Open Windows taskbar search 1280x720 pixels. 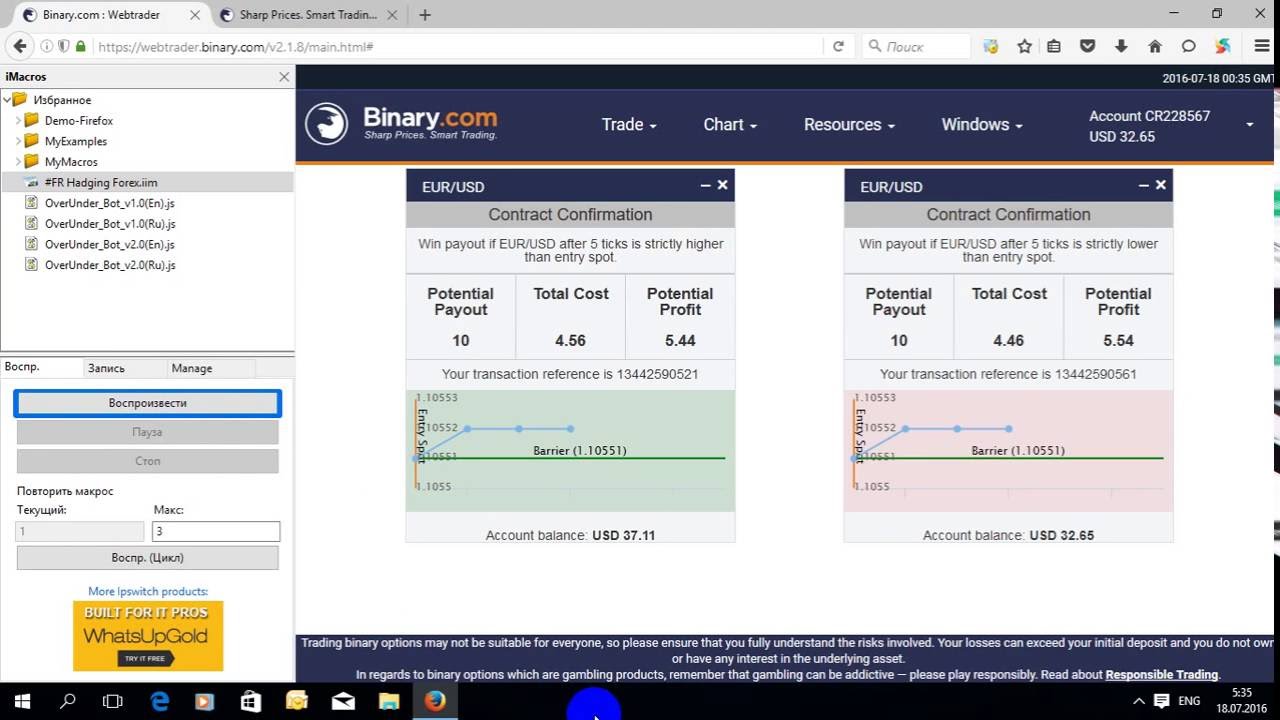click(68, 701)
